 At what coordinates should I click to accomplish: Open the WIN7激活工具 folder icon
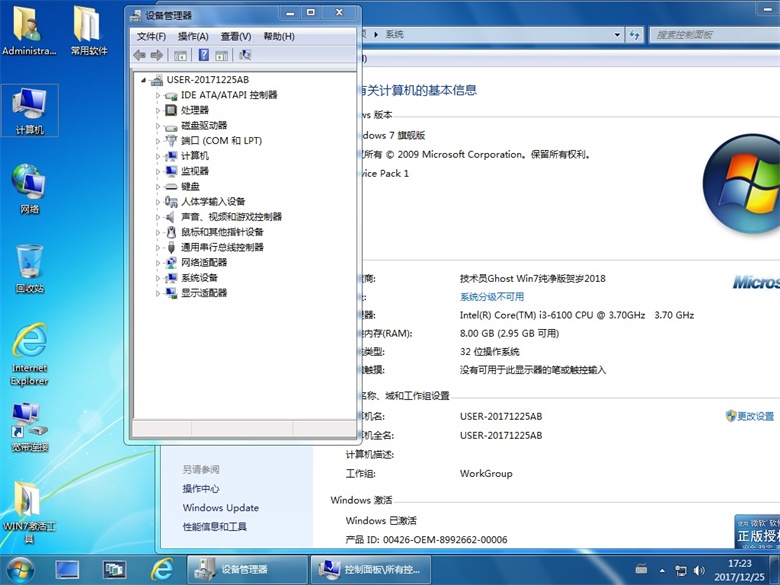pos(29,505)
